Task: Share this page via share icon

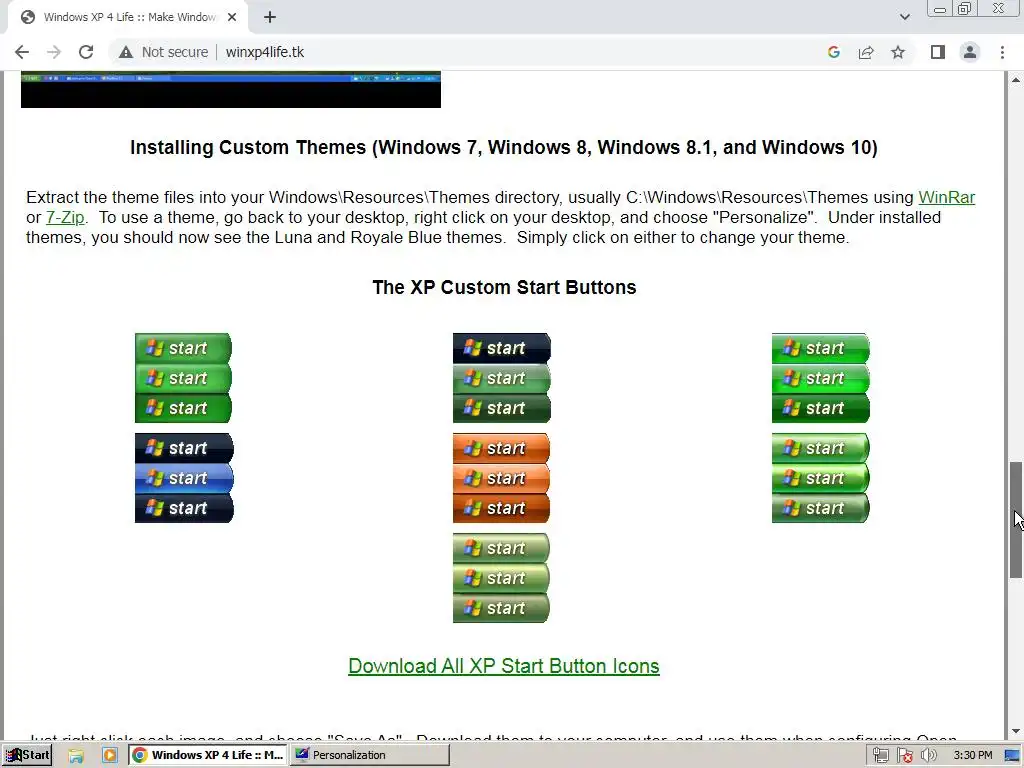Action: tap(866, 52)
